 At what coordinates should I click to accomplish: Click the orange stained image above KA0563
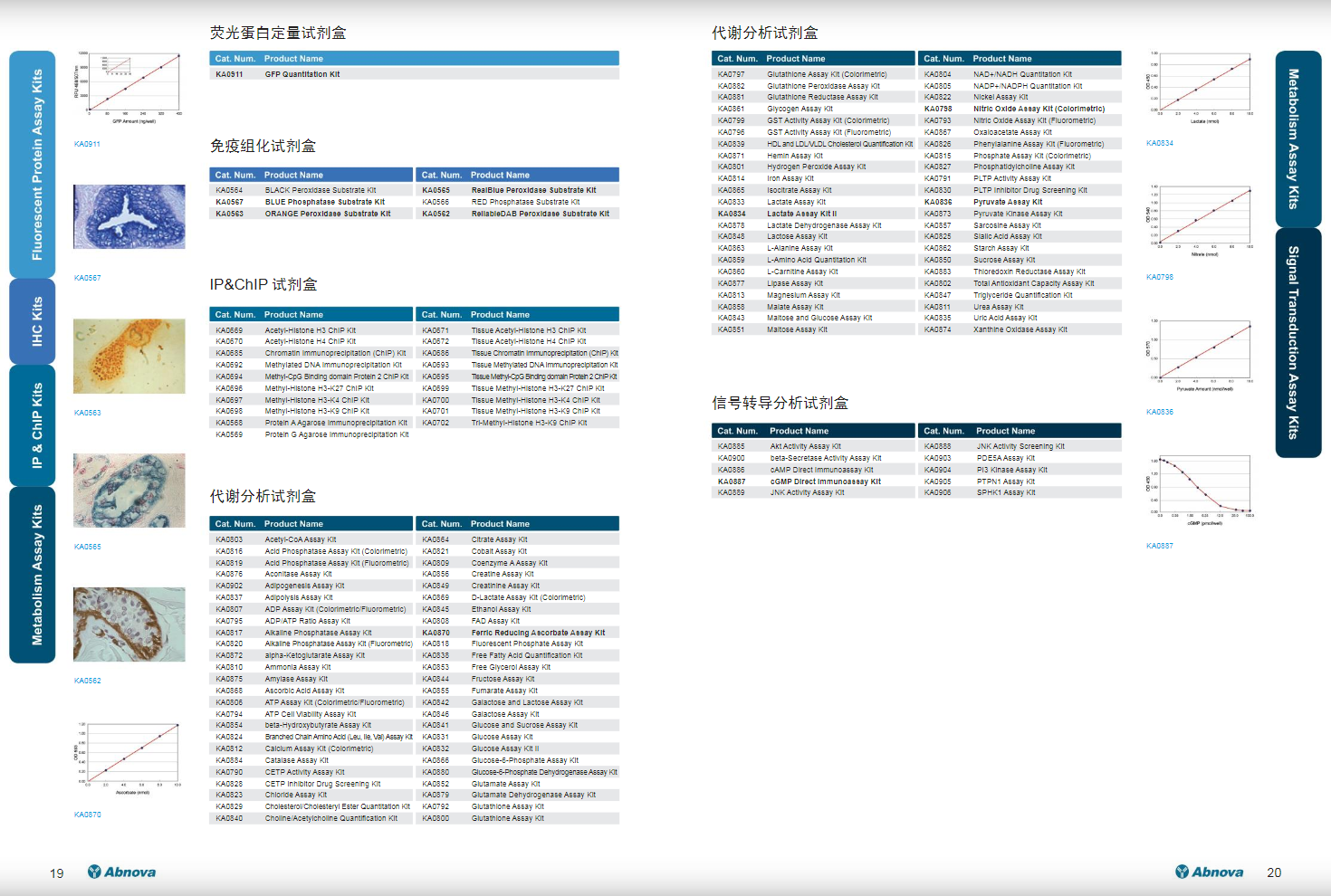(x=129, y=356)
